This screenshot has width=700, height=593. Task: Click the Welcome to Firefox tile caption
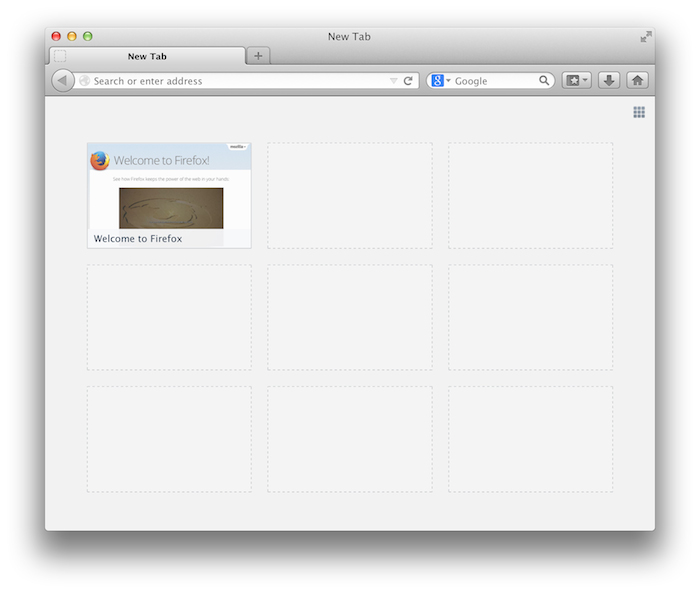[x=138, y=239]
